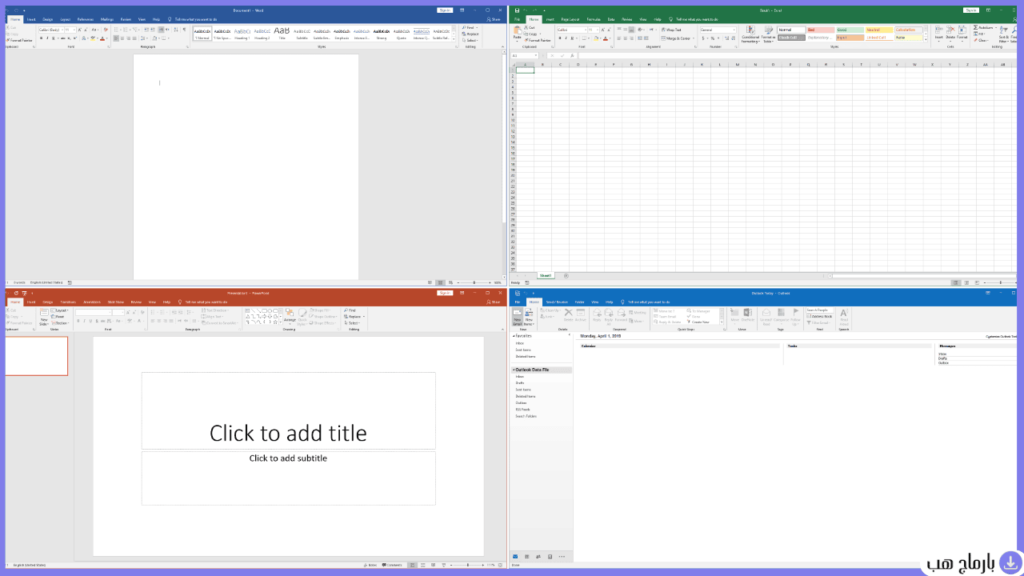Open the Transitions tab in PowerPoint
1024x576 pixels.
pyautogui.click(x=68, y=302)
